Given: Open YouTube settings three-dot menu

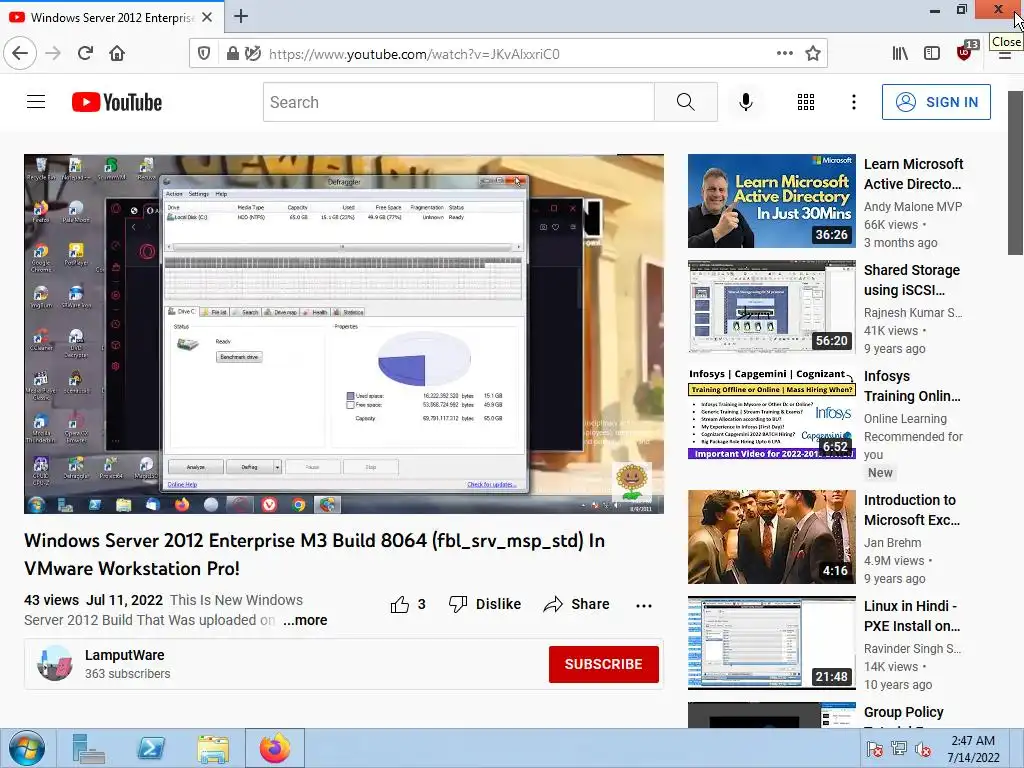Looking at the screenshot, I should click(854, 102).
